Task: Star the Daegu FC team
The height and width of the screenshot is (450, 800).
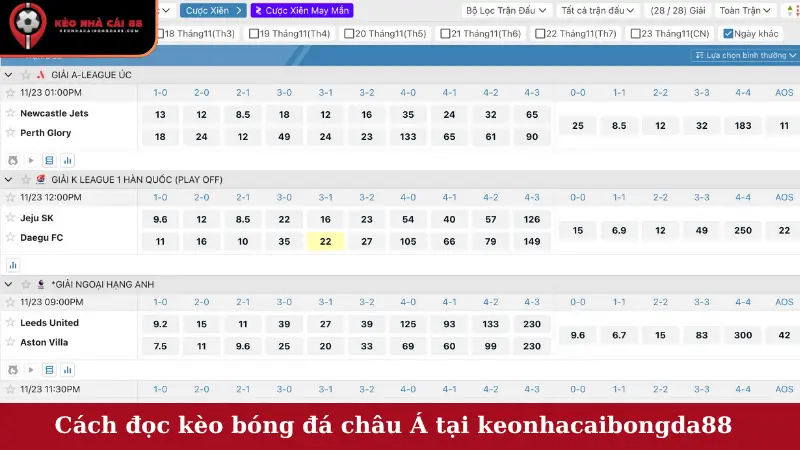Action: [x=10, y=237]
